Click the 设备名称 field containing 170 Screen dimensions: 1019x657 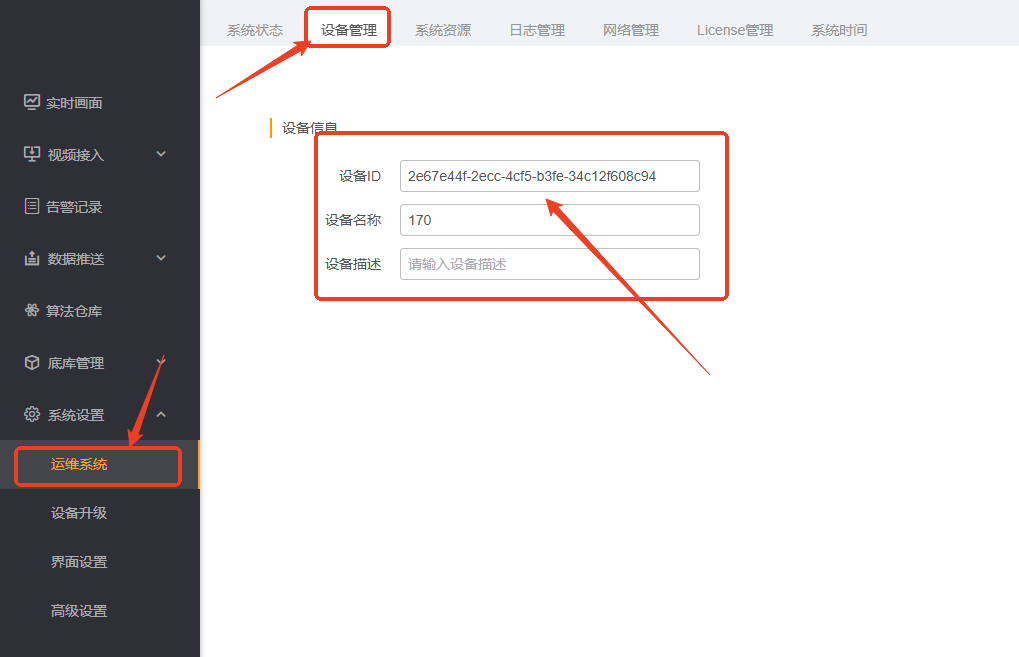point(550,220)
